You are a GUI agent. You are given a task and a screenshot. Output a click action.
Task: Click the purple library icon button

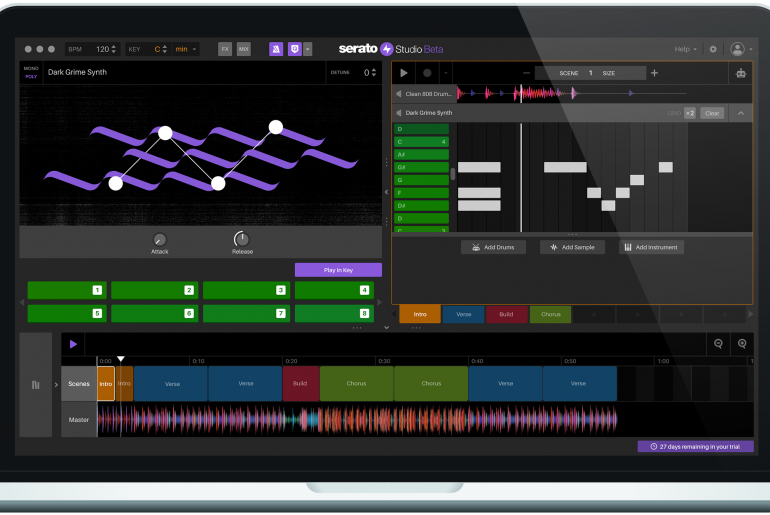tap(276, 49)
